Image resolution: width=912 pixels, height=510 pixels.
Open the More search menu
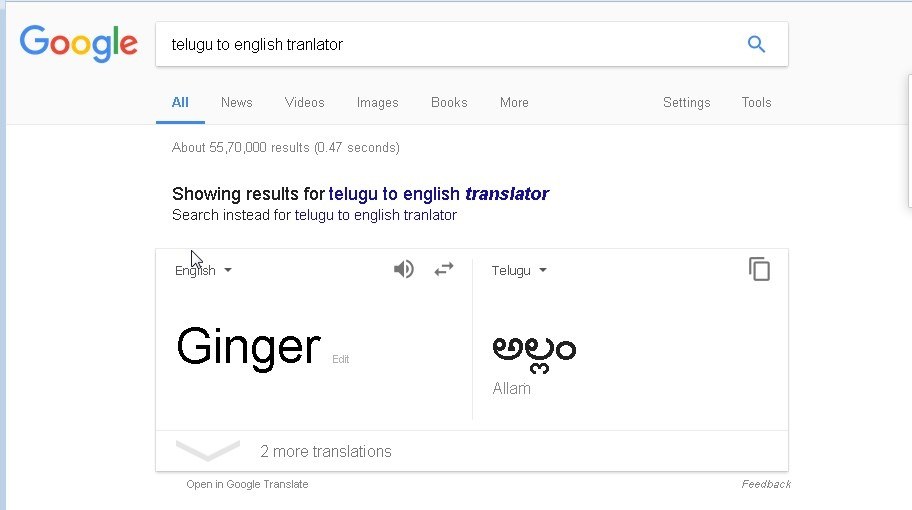(514, 102)
